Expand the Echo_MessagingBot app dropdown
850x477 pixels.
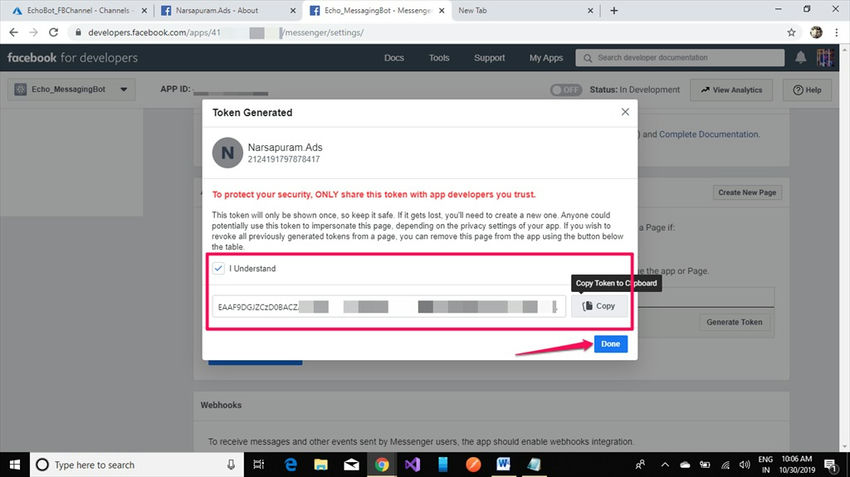click(72, 89)
